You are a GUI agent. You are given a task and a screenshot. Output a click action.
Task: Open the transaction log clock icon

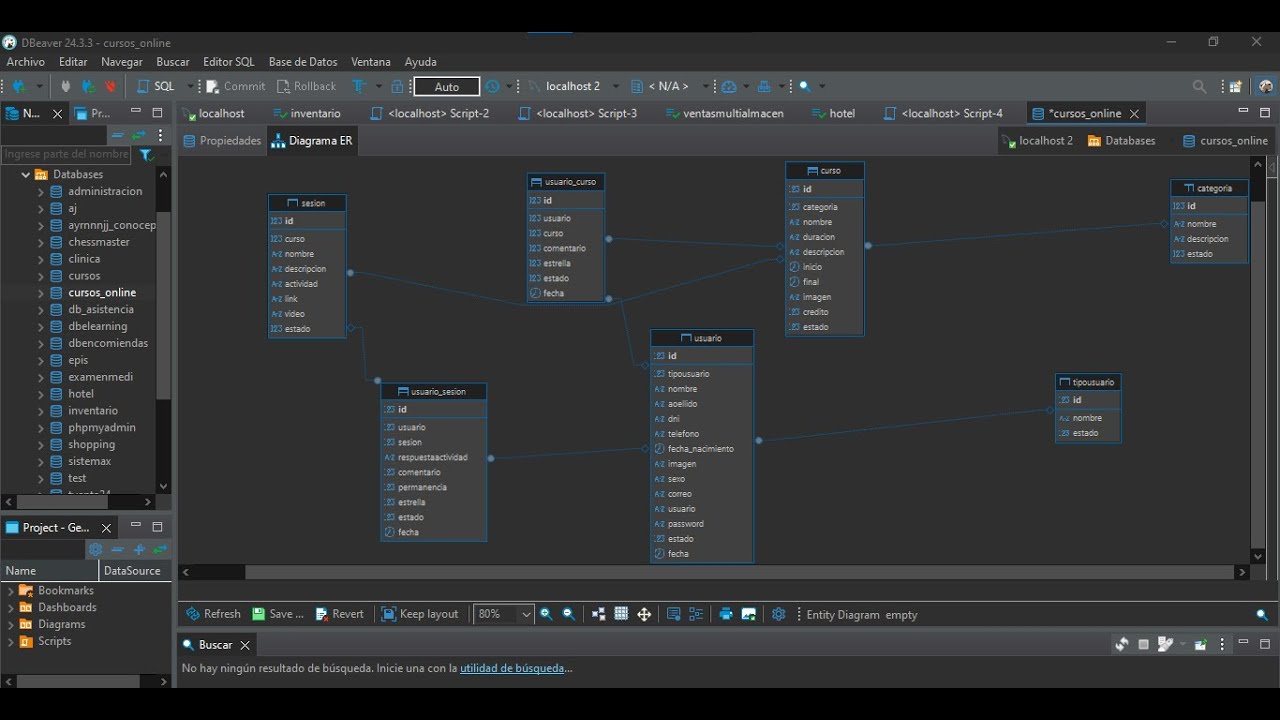pos(492,86)
